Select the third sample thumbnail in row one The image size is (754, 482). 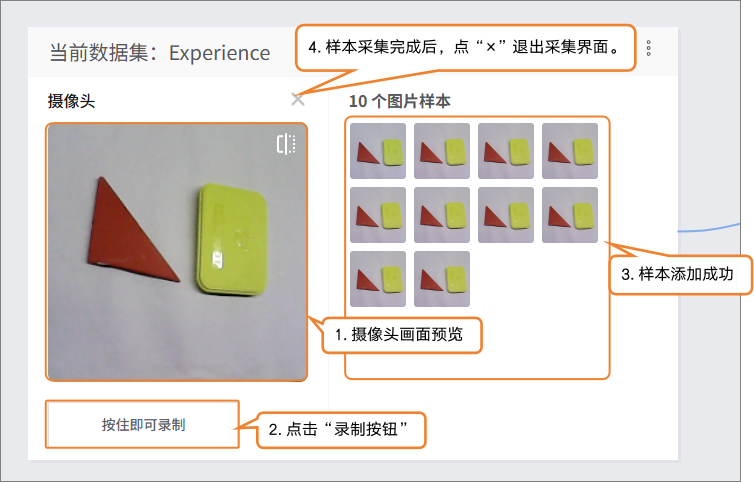click(506, 151)
